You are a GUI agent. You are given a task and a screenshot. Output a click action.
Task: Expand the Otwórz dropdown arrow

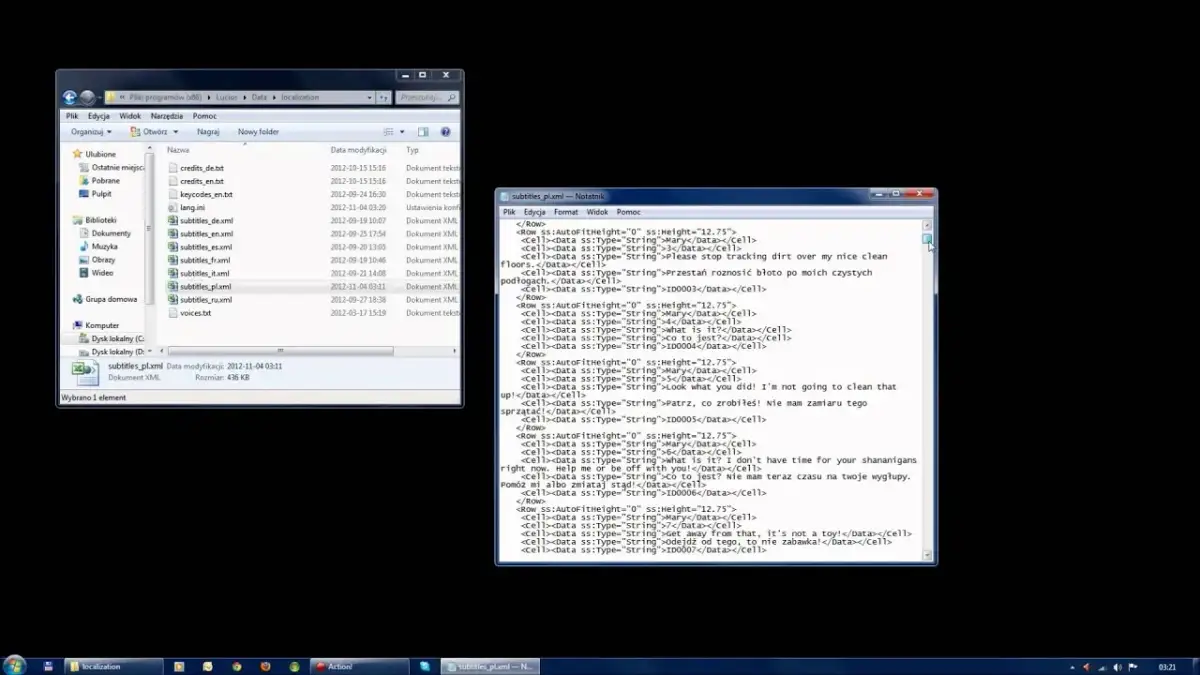(176, 132)
